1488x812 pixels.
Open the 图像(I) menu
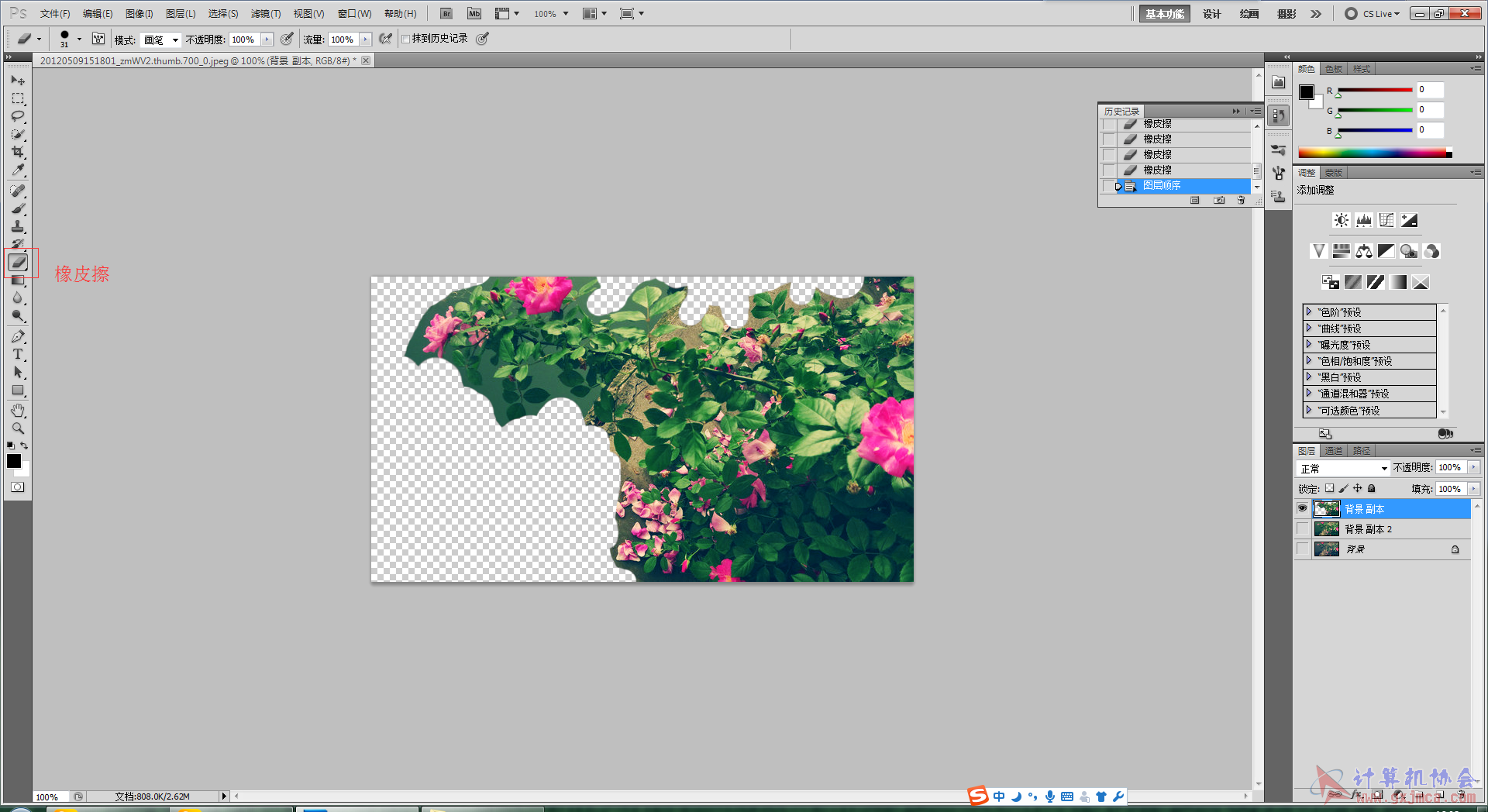click(139, 14)
